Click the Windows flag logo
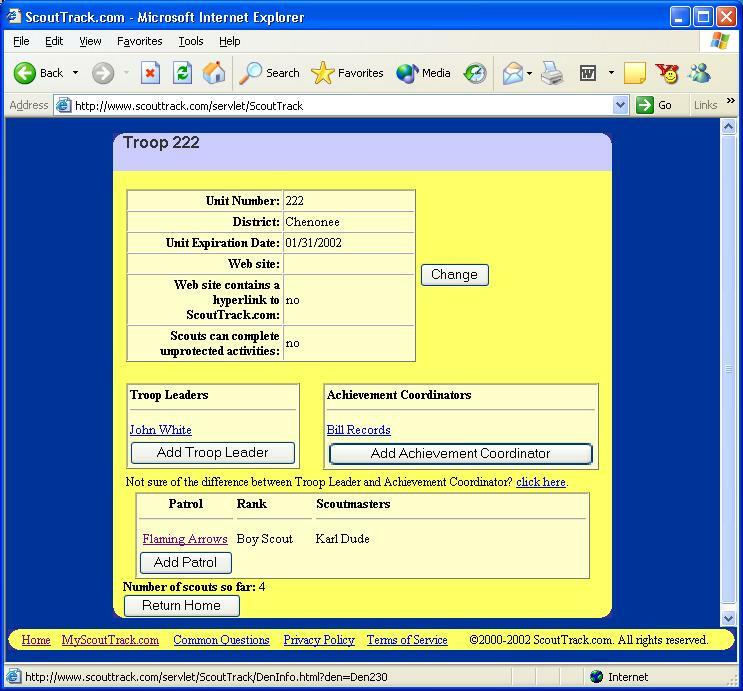Image resolution: width=743 pixels, height=691 pixels. click(x=720, y=41)
